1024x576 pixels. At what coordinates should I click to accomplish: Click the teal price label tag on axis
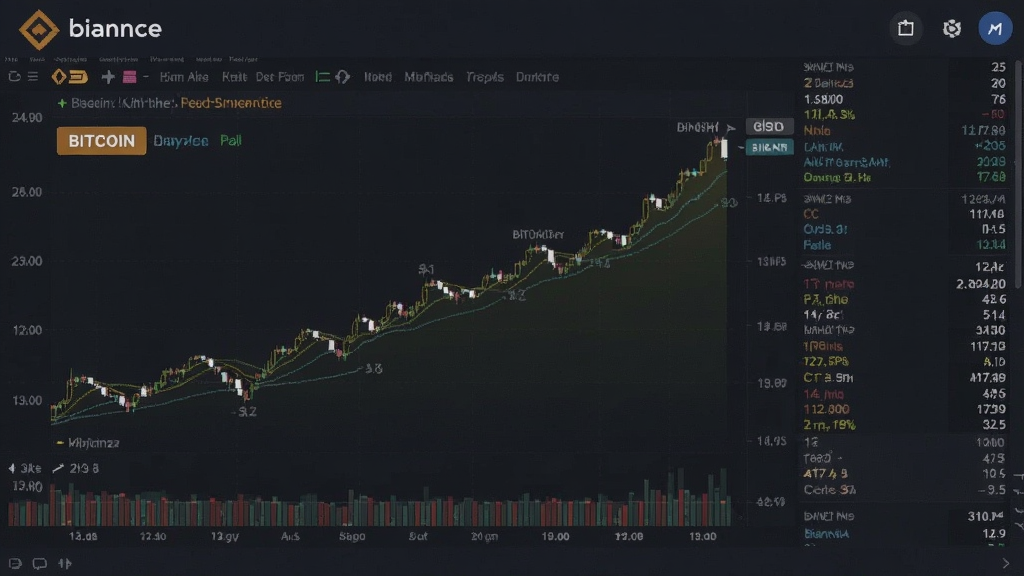point(769,148)
